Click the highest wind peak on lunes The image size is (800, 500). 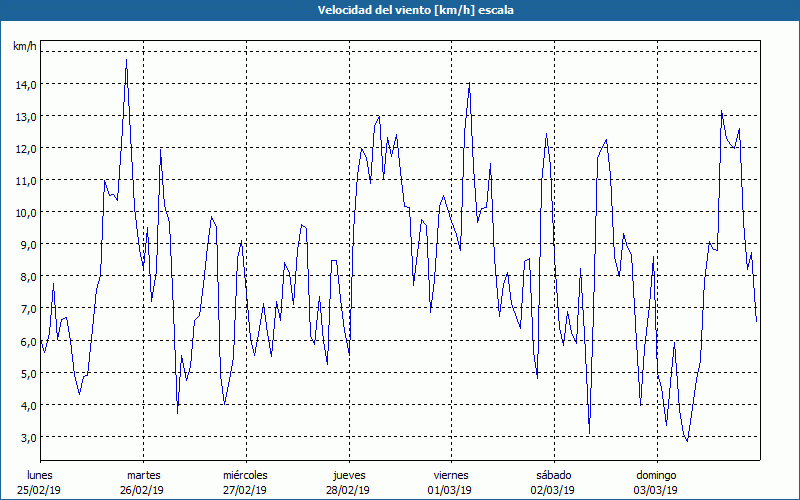(x=127, y=60)
